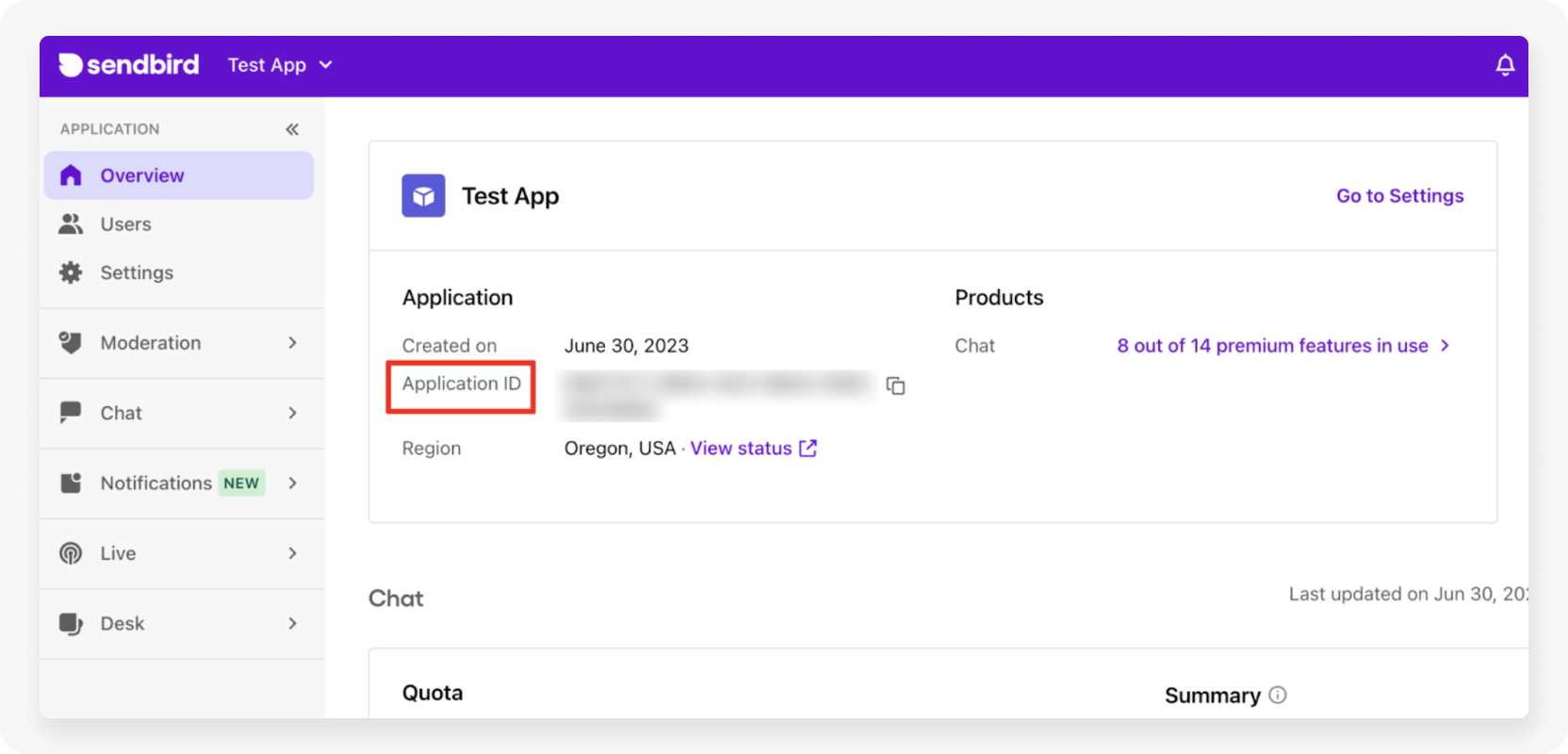Click the Test App cube icon
This screenshot has height=754, width=1568.
(423, 196)
